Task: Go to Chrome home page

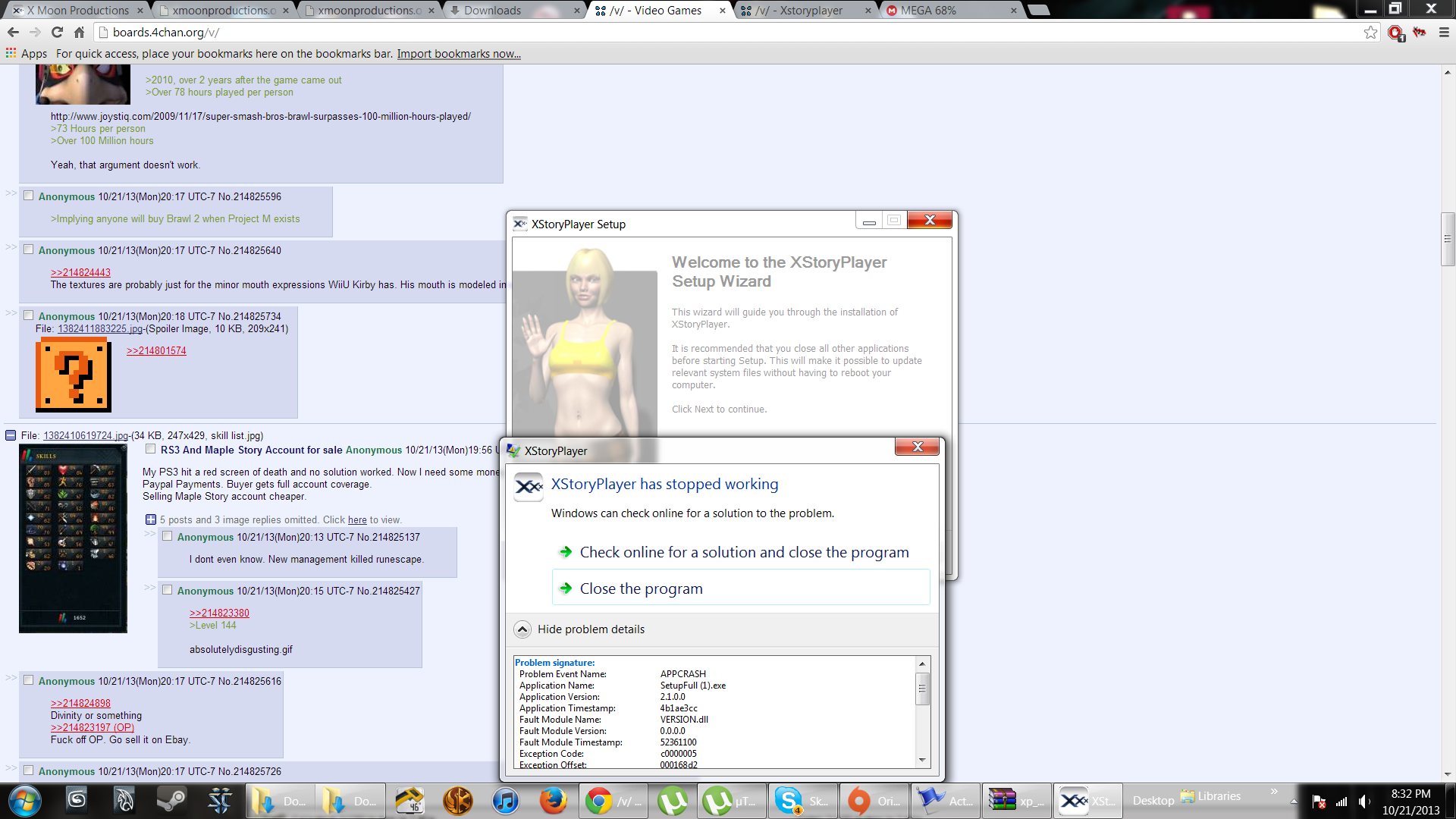Action: pyautogui.click(x=79, y=32)
